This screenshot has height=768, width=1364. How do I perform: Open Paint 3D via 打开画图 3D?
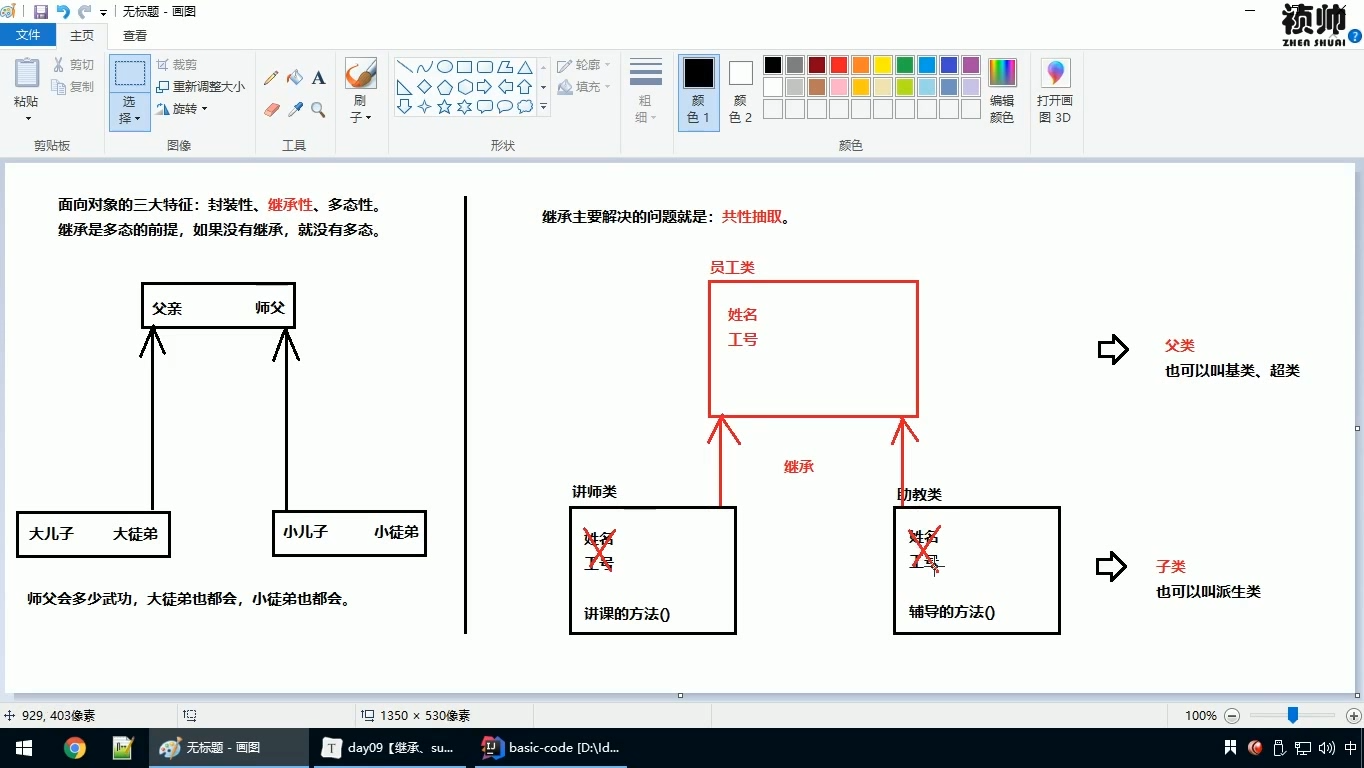pos(1054,90)
